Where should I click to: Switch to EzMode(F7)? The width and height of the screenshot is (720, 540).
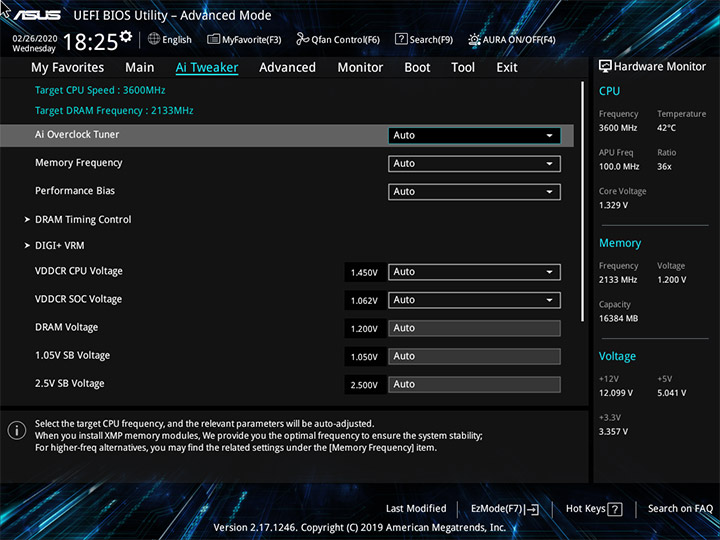[x=505, y=509]
